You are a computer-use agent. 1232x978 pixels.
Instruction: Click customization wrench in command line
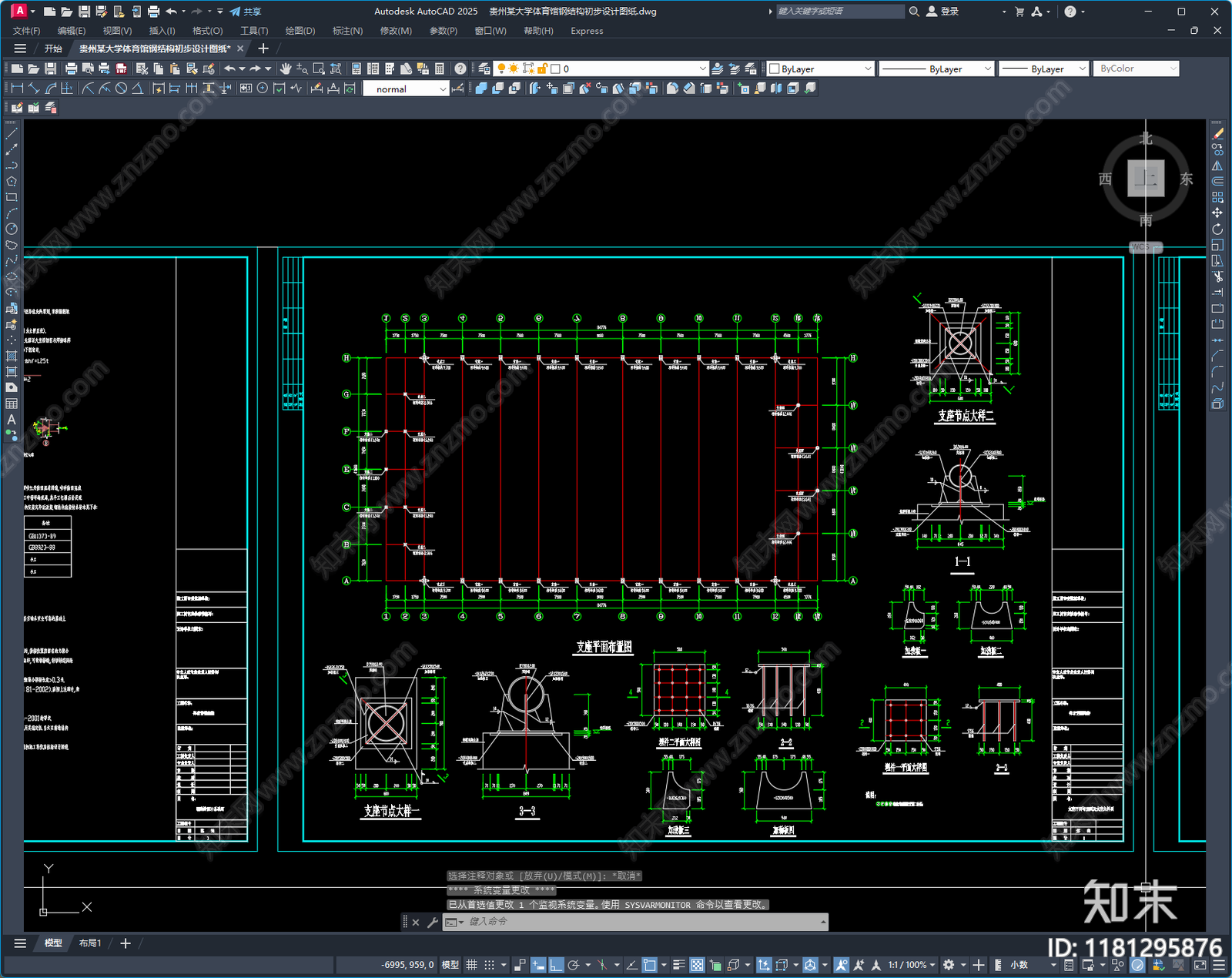coord(433,922)
